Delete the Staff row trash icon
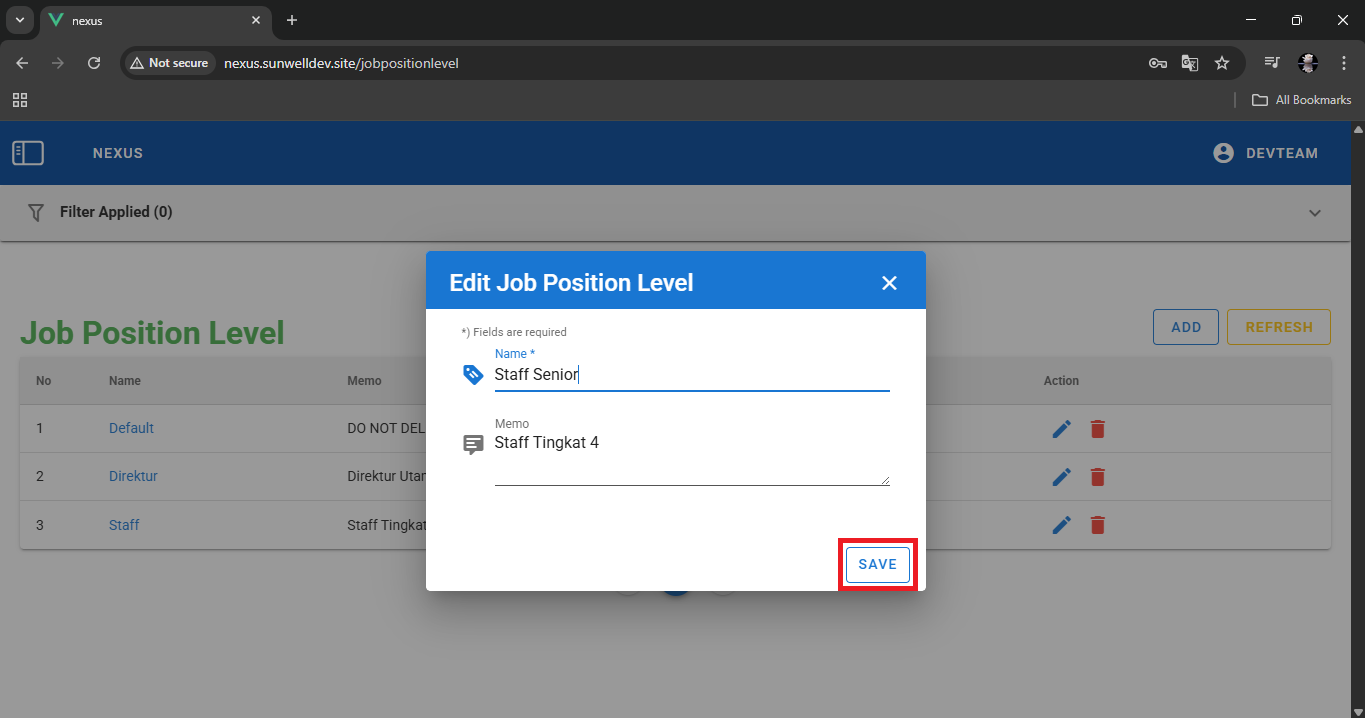The image size is (1365, 718). pos(1098,525)
